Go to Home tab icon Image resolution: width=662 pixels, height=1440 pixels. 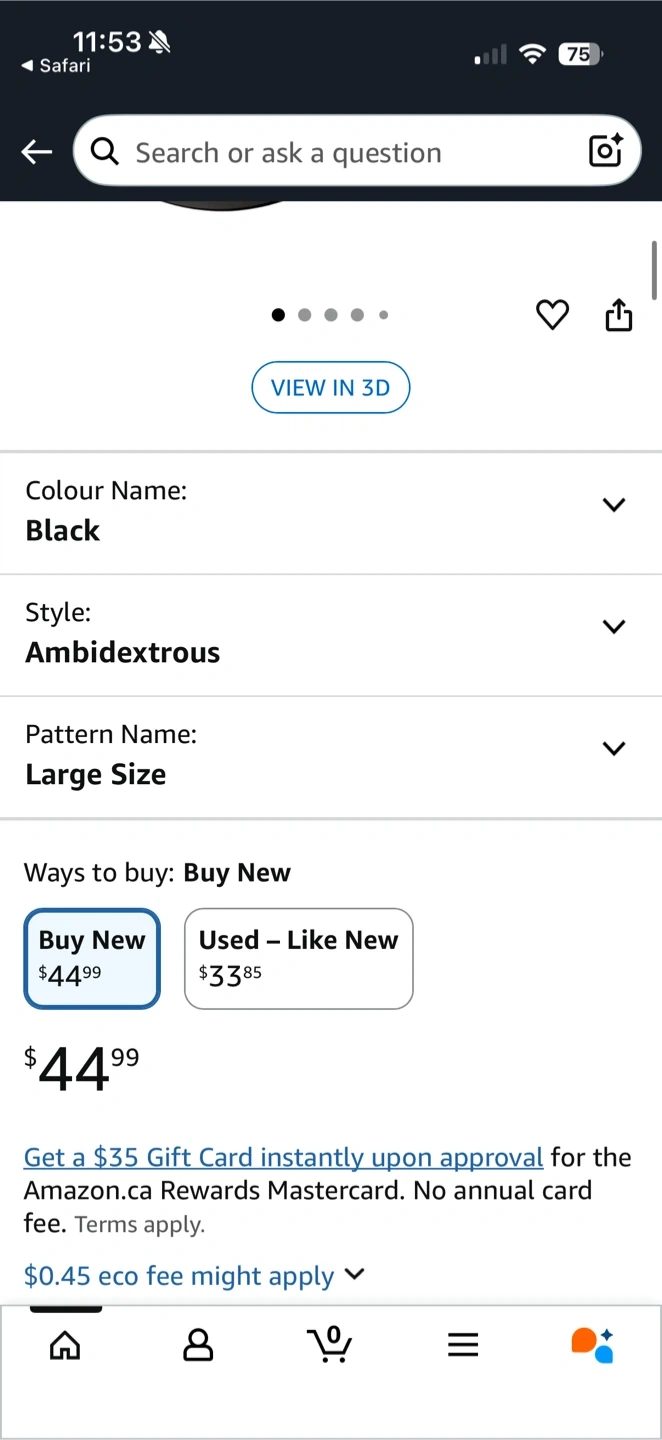pos(65,1345)
